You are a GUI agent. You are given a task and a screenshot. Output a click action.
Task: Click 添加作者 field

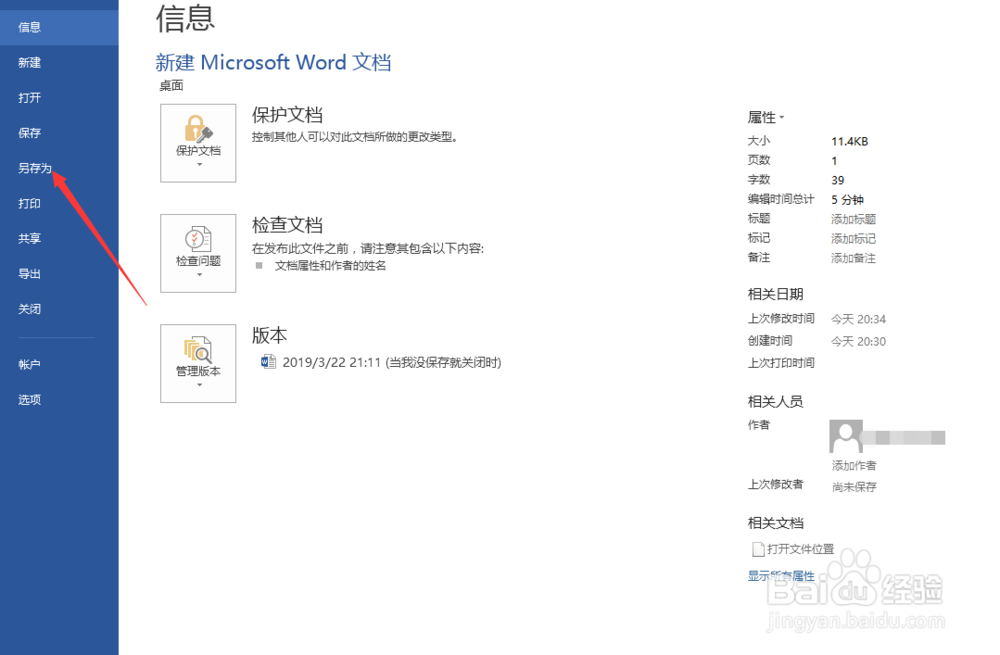[x=854, y=466]
